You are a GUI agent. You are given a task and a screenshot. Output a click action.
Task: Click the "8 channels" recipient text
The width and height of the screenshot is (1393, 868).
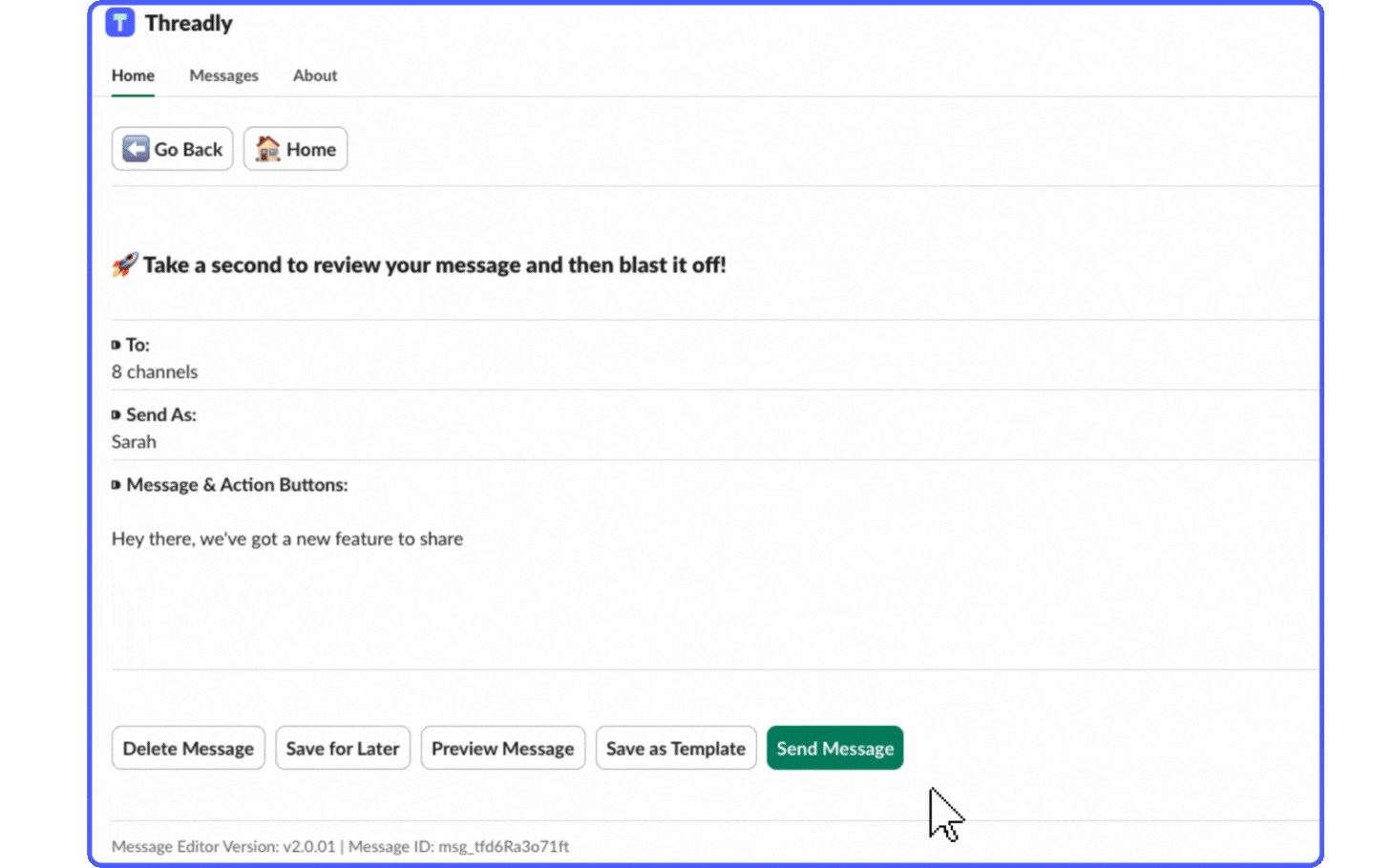pyautogui.click(x=155, y=371)
